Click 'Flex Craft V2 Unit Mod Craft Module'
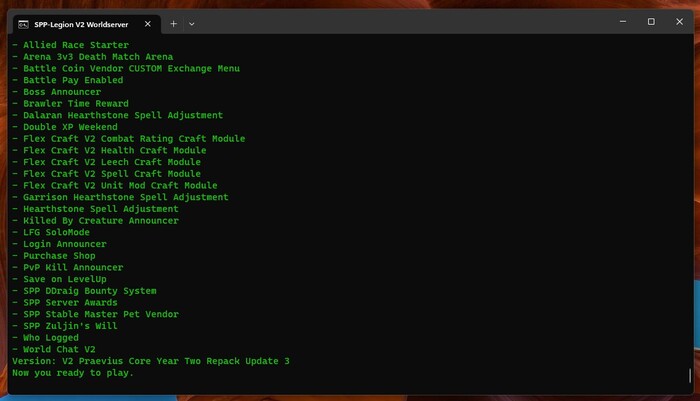The width and height of the screenshot is (700, 401). click(115, 185)
